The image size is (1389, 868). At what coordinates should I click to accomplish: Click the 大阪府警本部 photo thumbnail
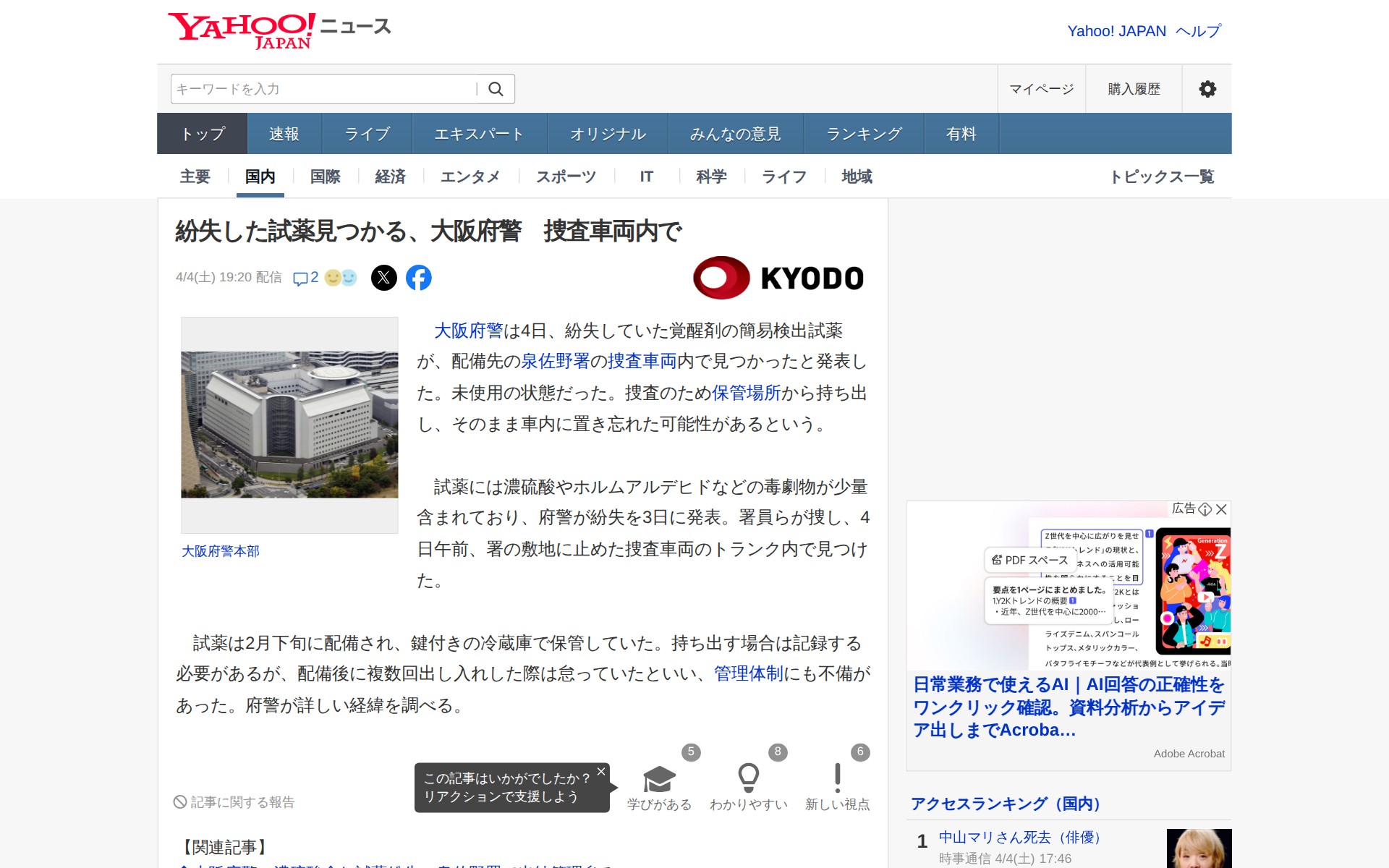point(289,426)
